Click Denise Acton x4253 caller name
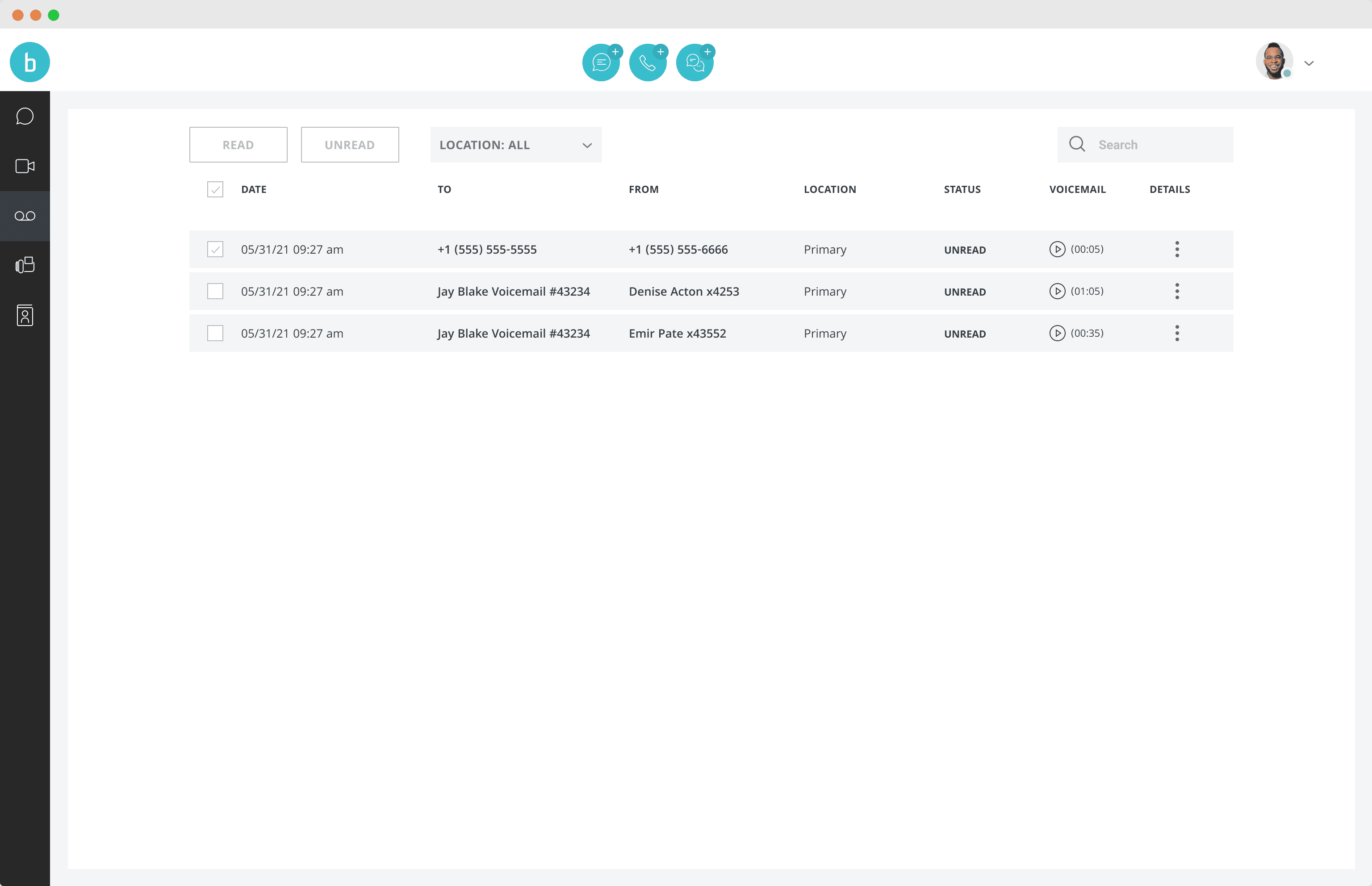Screen dimensions: 1372x886 pos(684,292)
